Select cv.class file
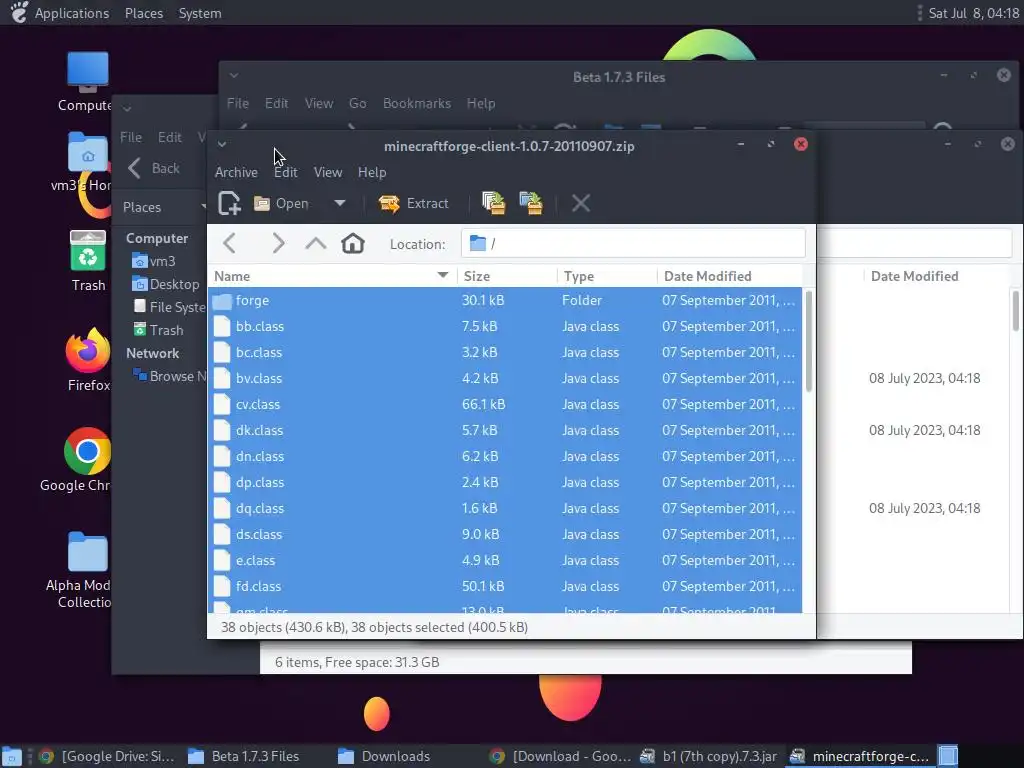Viewport: 1024px width, 768px height. [505, 404]
